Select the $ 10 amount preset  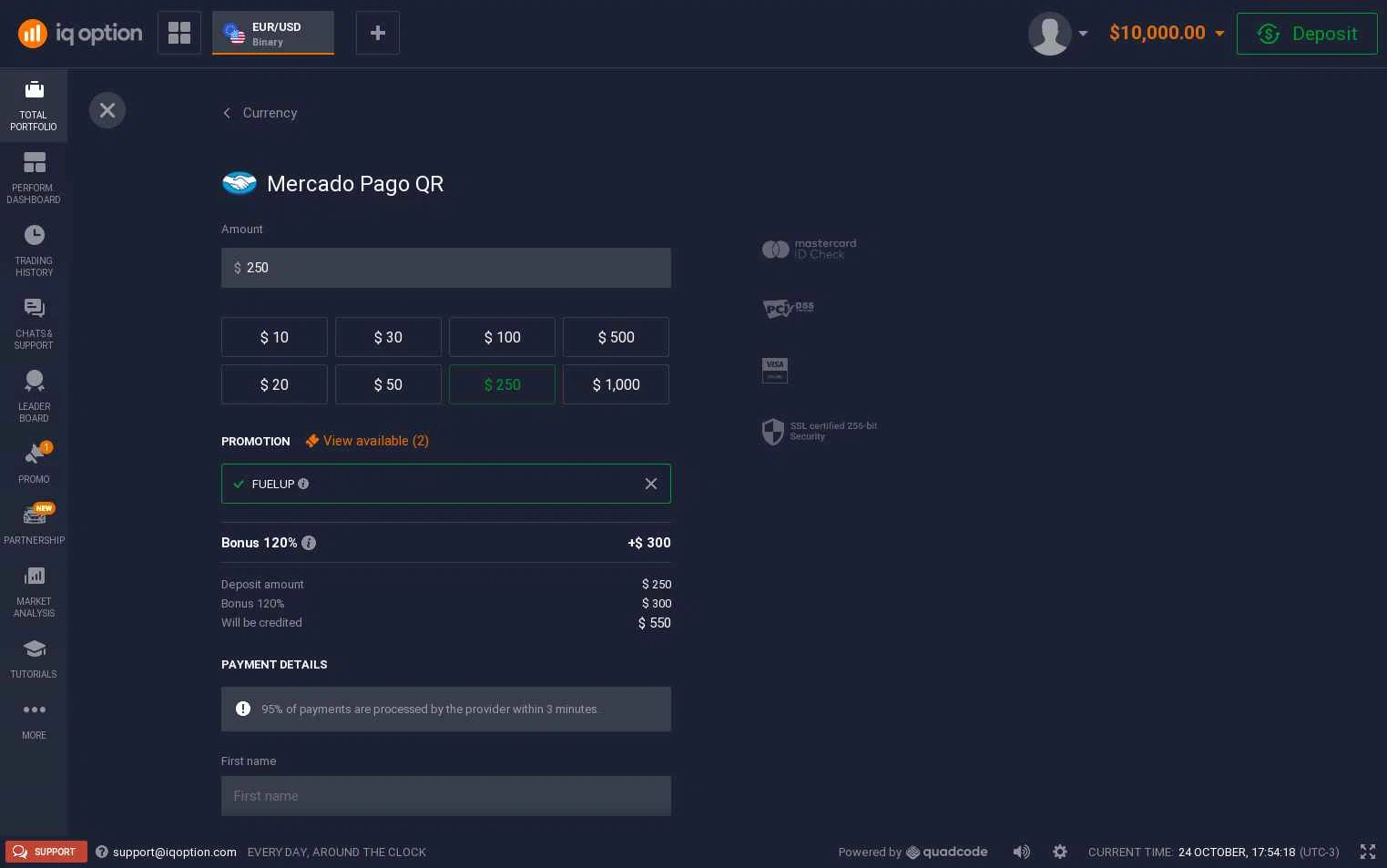[274, 337]
